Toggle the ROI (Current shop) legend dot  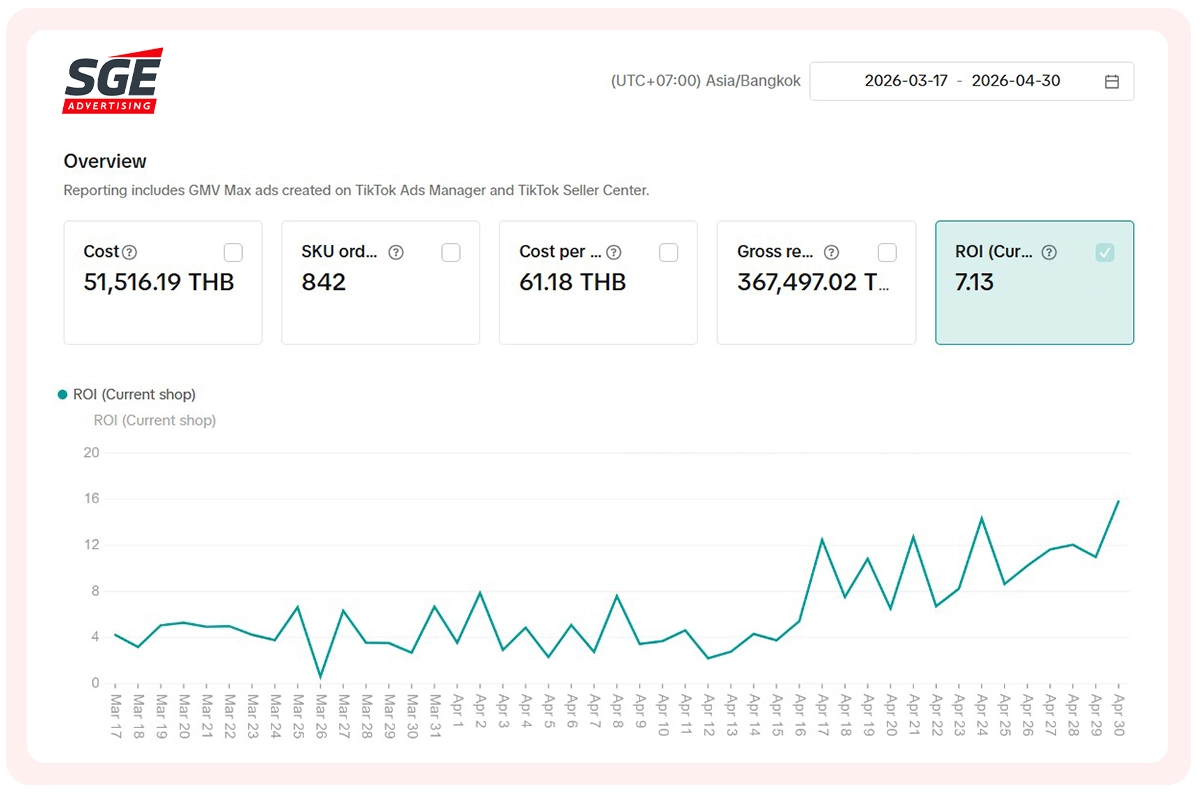click(x=63, y=395)
